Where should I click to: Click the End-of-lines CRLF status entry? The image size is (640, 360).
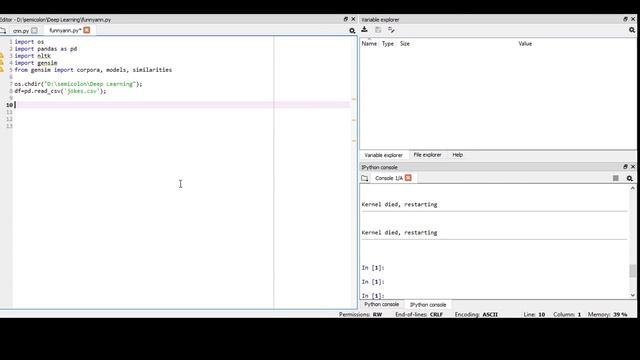(x=419, y=315)
